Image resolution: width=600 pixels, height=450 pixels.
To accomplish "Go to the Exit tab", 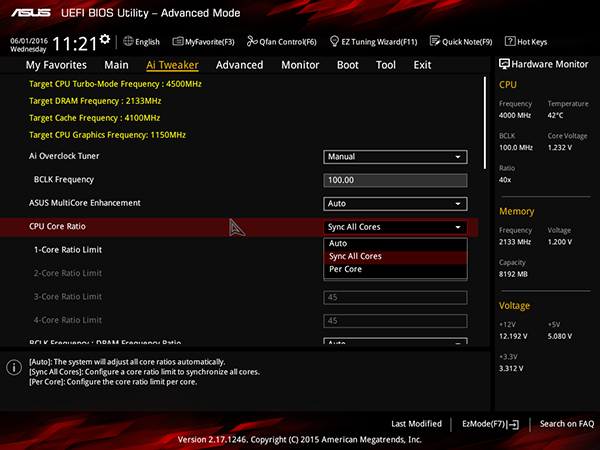I will click(x=422, y=65).
